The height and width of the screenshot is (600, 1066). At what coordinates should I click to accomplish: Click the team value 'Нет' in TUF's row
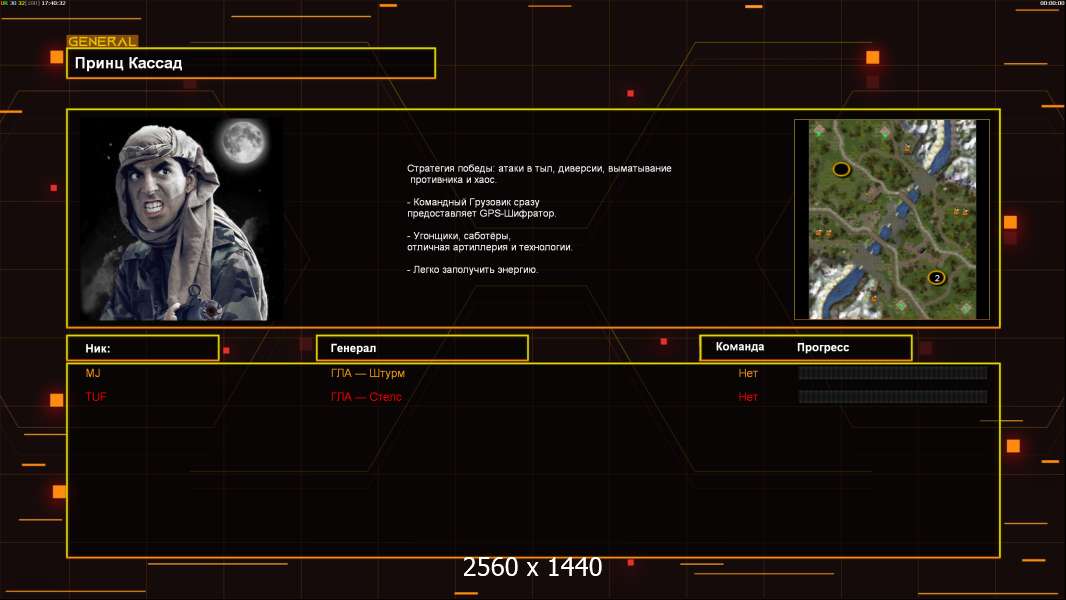[x=748, y=397]
